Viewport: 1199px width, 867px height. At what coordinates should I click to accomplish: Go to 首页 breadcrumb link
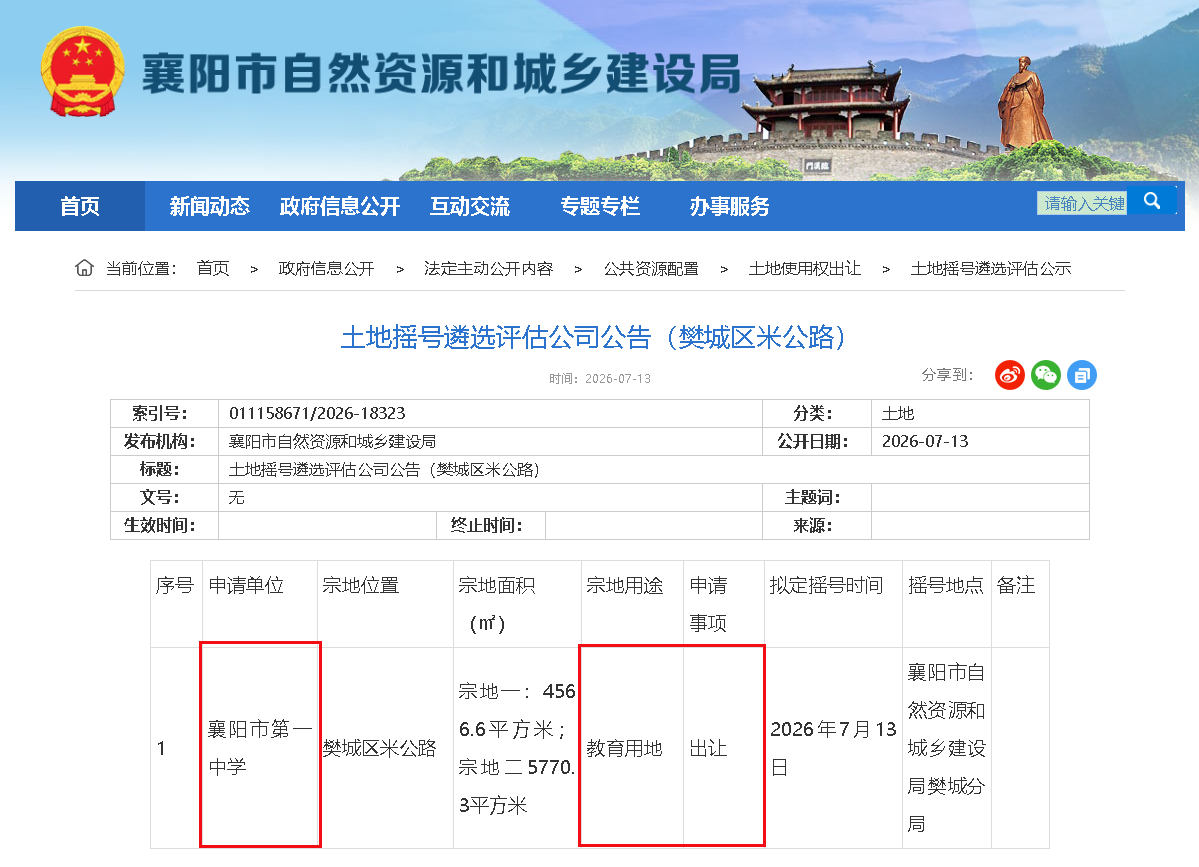coord(213,268)
